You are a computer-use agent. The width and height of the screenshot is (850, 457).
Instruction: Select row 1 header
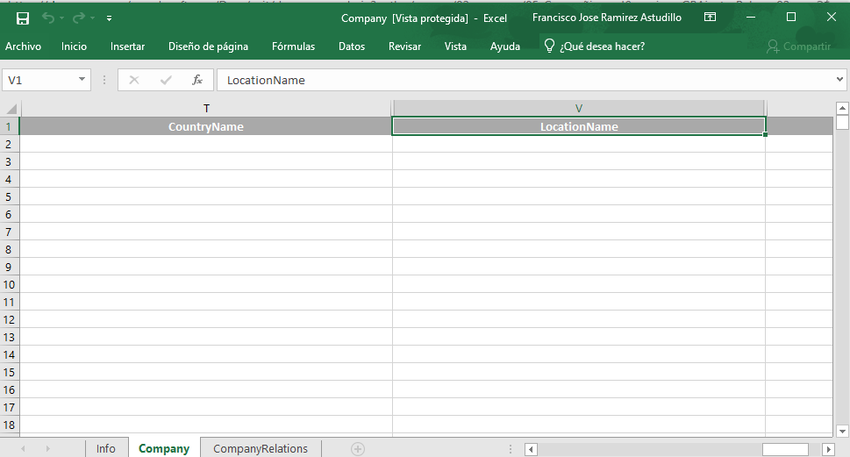point(9,126)
